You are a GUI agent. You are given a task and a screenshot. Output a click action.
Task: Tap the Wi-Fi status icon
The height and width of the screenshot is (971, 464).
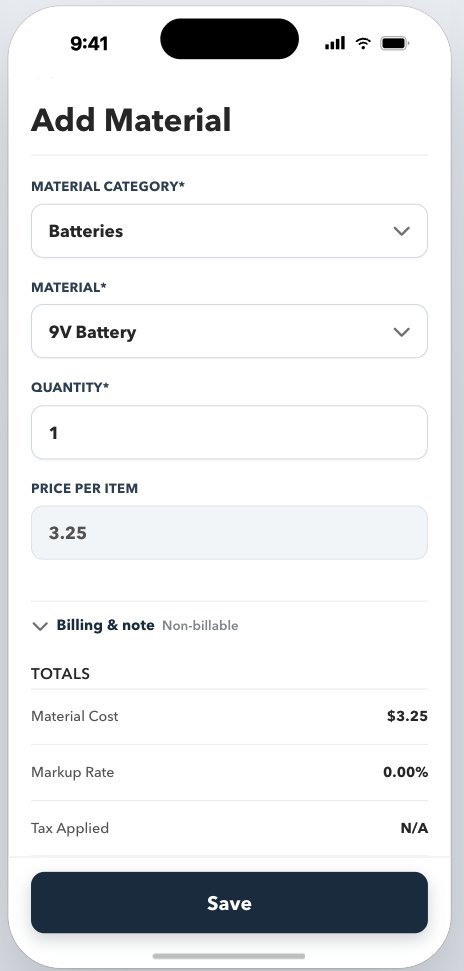[x=363, y=43]
